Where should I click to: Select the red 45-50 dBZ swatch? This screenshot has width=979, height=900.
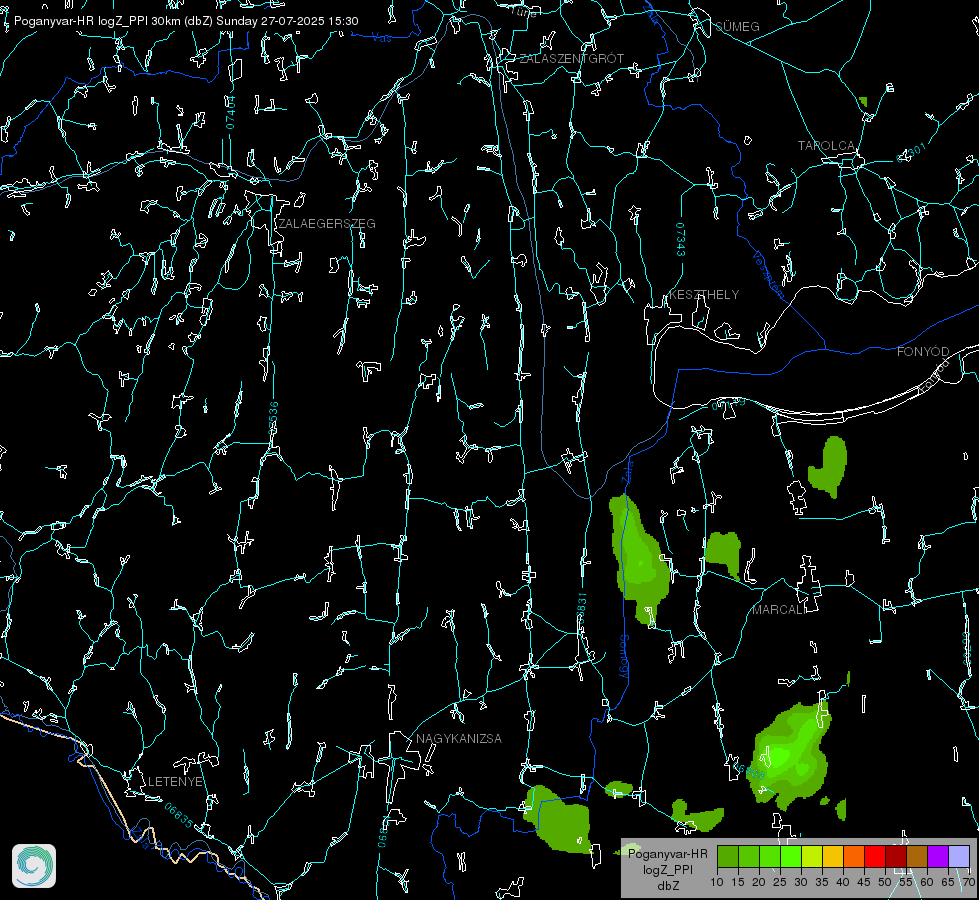(x=875, y=856)
